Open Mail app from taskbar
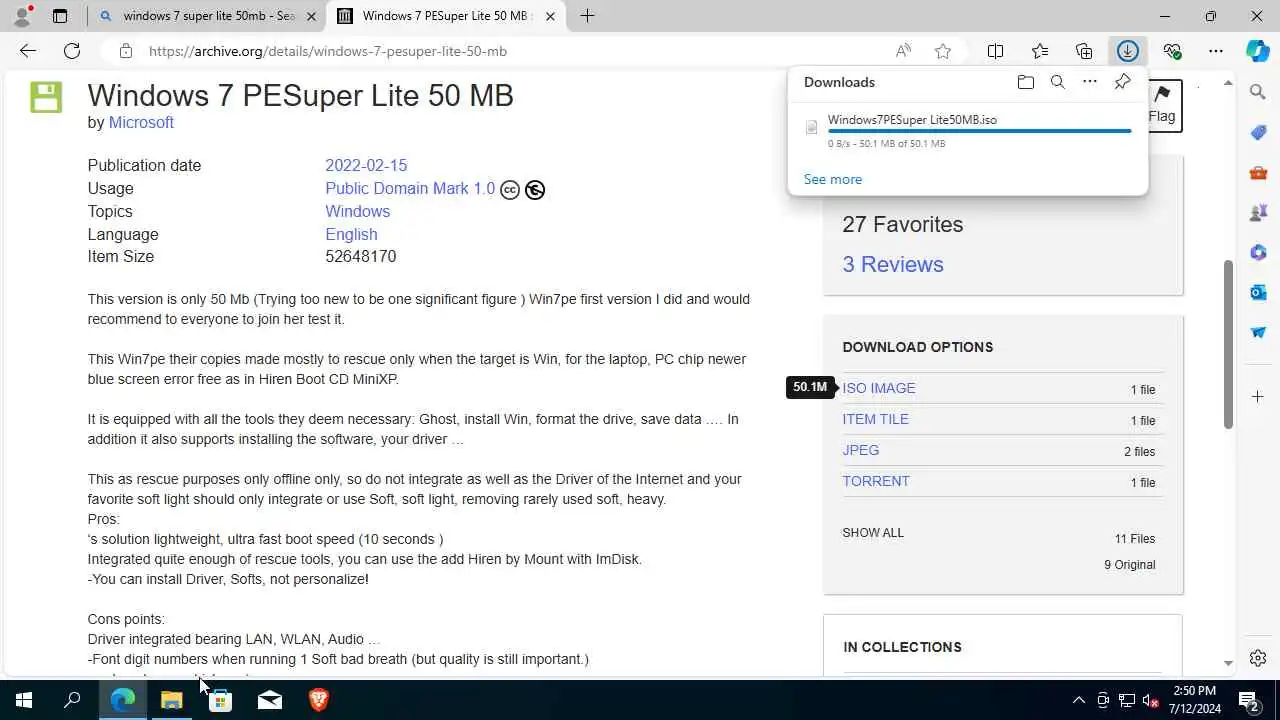 pos(270,700)
